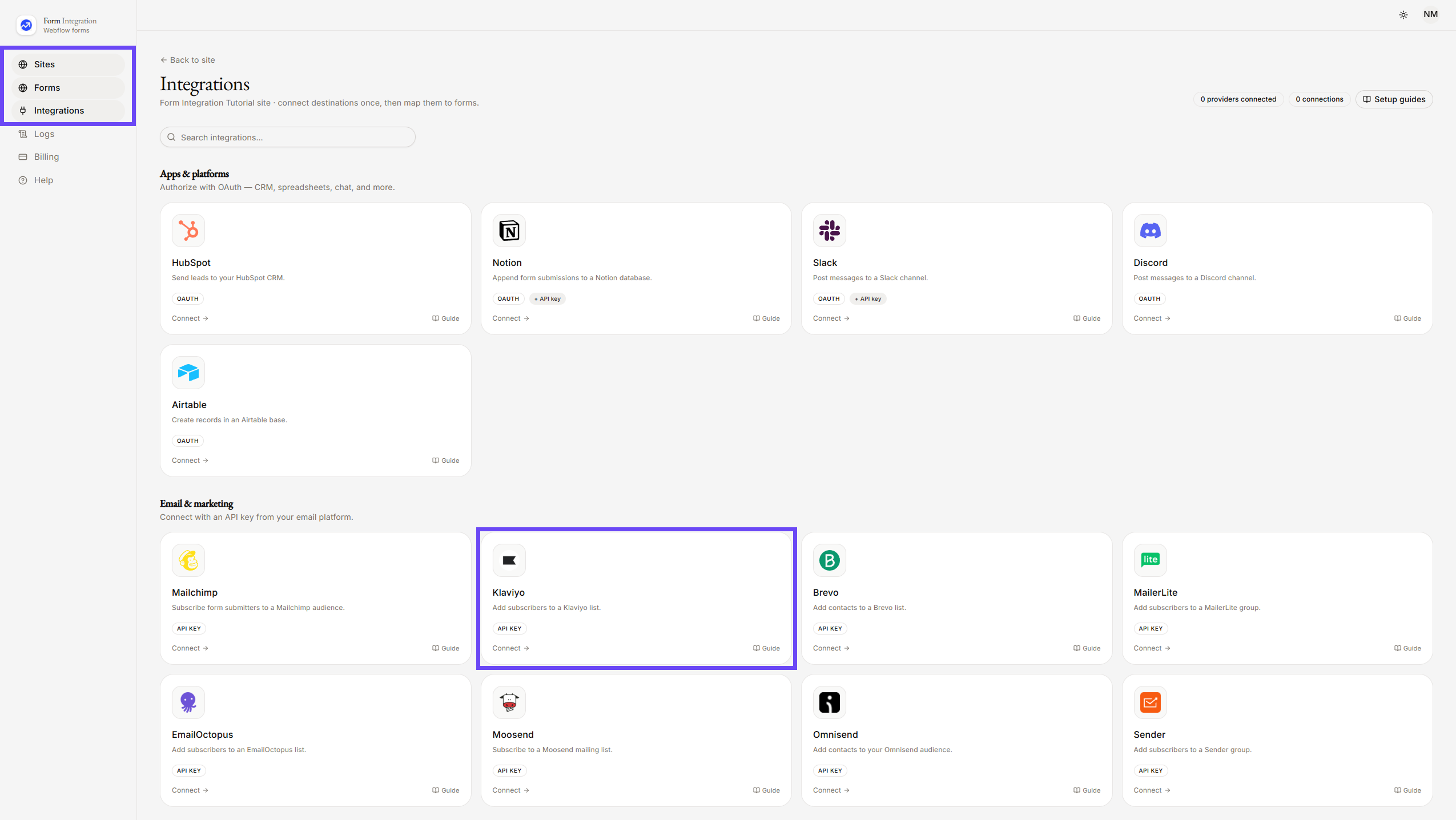Click the Mailchimp logo icon
The width and height of the screenshot is (1456, 820).
click(x=188, y=560)
